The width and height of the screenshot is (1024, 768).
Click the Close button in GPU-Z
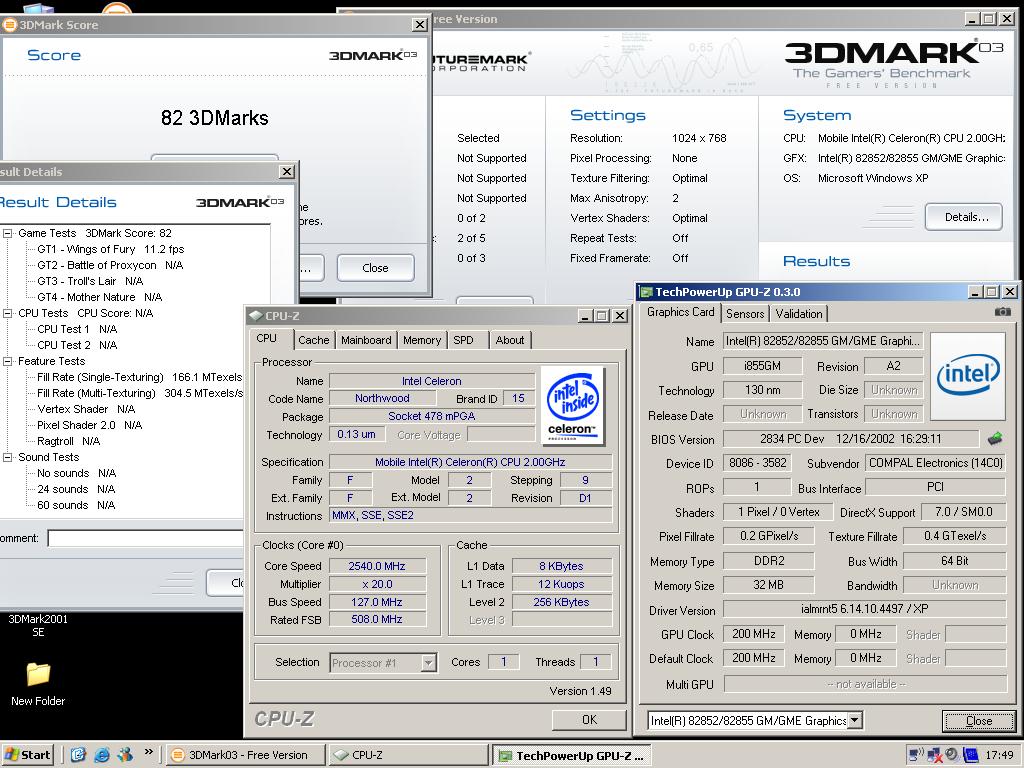(x=978, y=721)
